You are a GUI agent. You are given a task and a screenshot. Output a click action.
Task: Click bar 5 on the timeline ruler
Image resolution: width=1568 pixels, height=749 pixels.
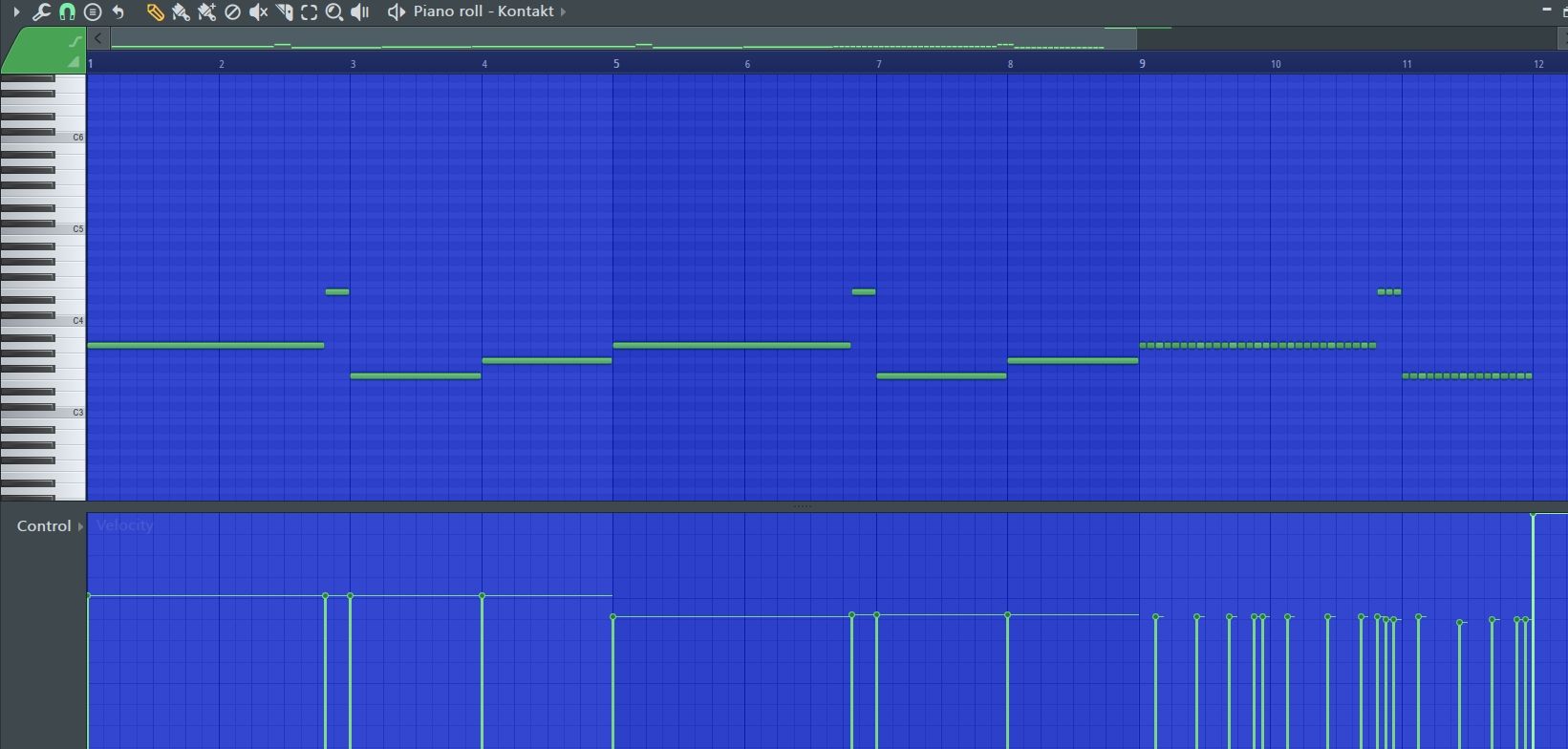[616, 64]
